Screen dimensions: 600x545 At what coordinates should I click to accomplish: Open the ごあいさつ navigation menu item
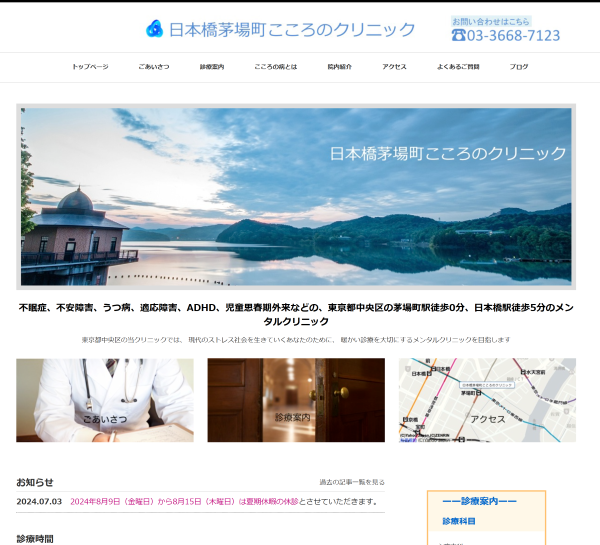pos(154,67)
